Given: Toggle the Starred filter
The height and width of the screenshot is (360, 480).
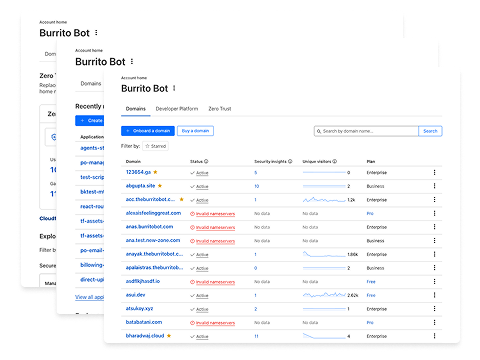Looking at the screenshot, I should [155, 146].
